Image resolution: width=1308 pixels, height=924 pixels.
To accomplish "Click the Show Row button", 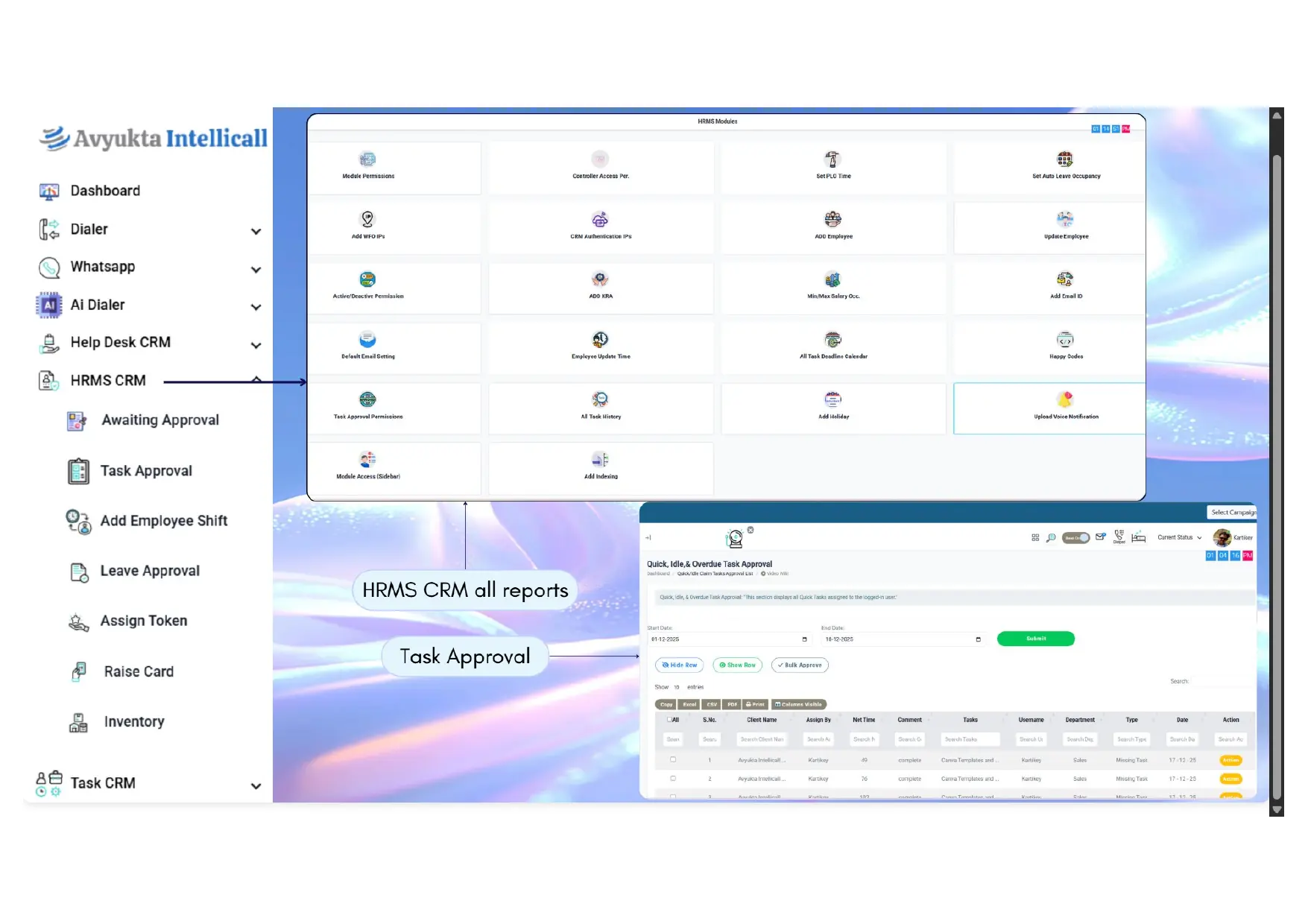I will (x=737, y=665).
